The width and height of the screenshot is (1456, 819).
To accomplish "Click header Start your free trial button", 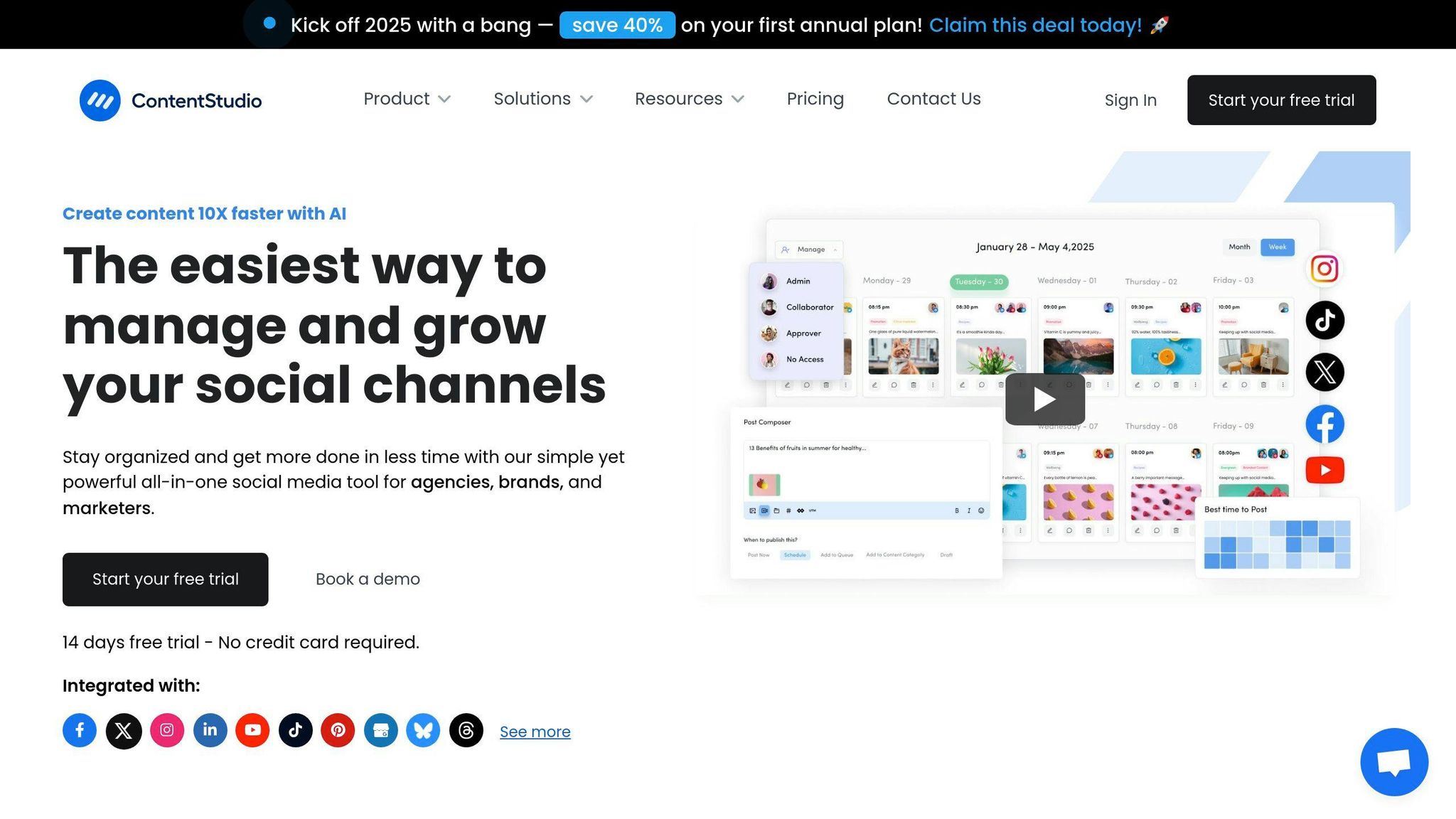I will (x=1281, y=100).
